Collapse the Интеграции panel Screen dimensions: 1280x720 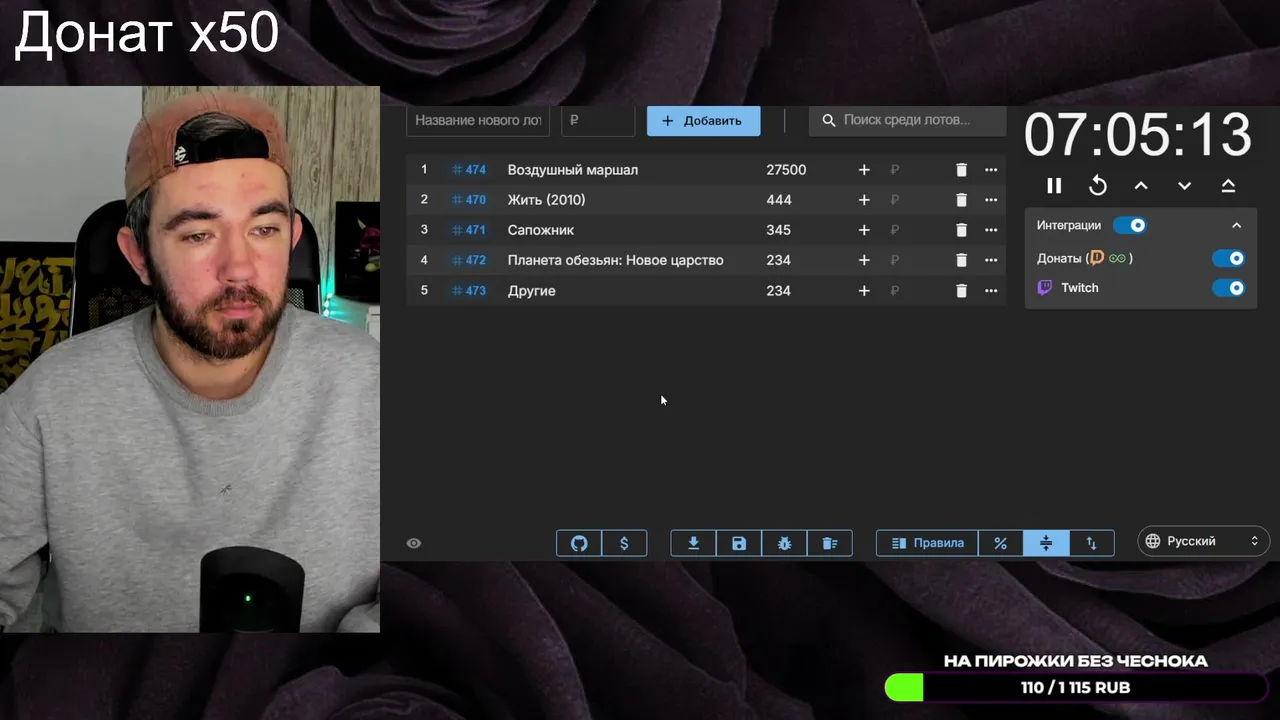1236,225
